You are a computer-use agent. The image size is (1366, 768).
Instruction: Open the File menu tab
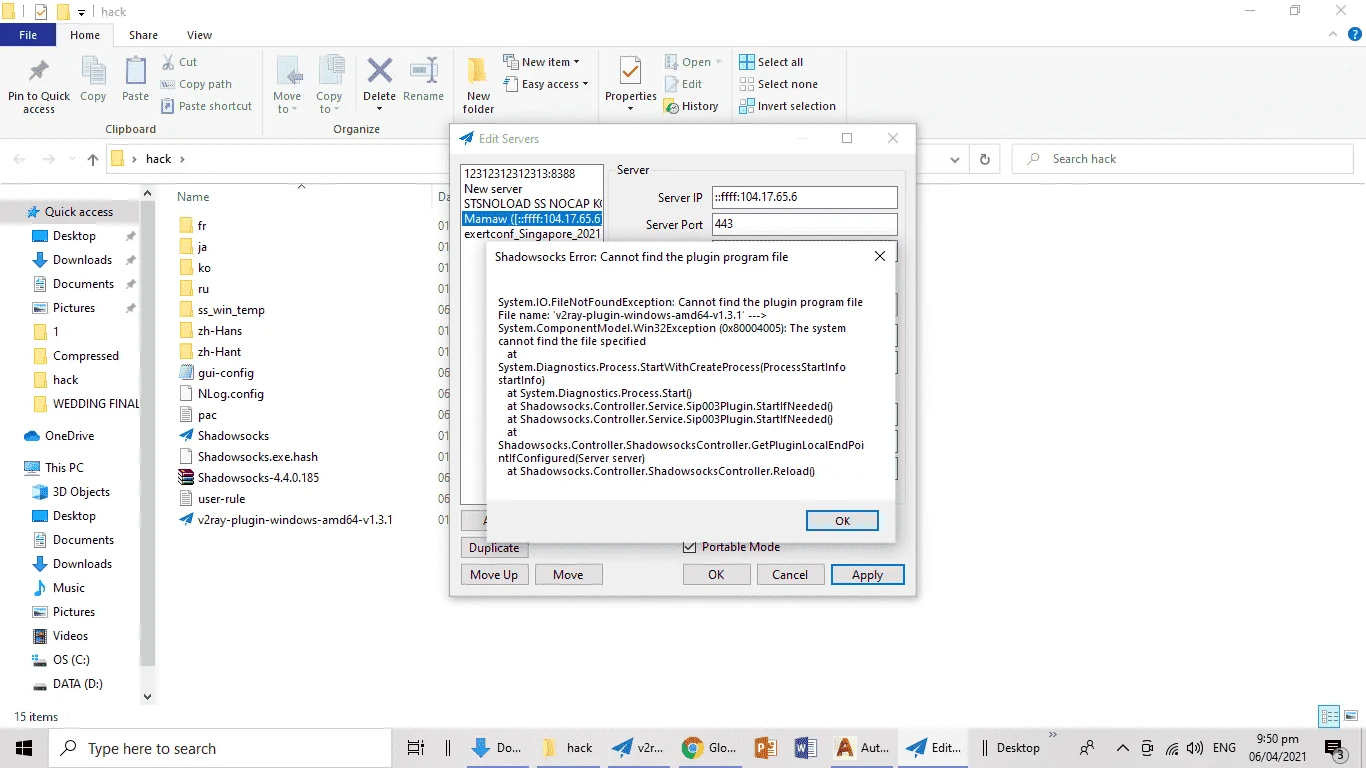pyautogui.click(x=28, y=35)
